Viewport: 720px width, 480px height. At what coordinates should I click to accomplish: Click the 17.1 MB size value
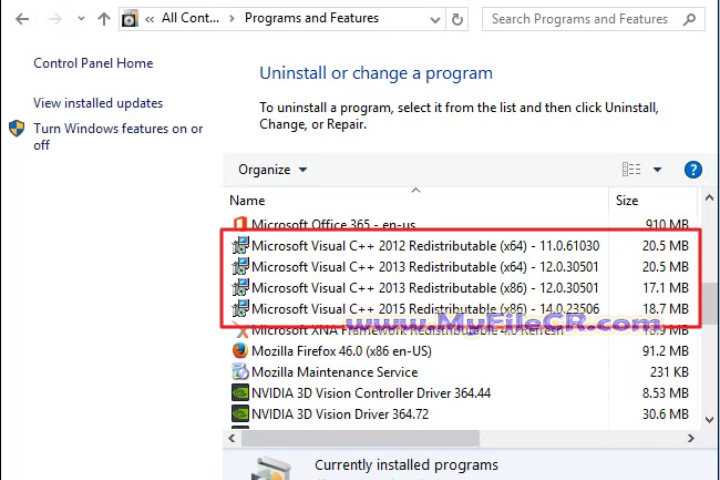point(665,288)
